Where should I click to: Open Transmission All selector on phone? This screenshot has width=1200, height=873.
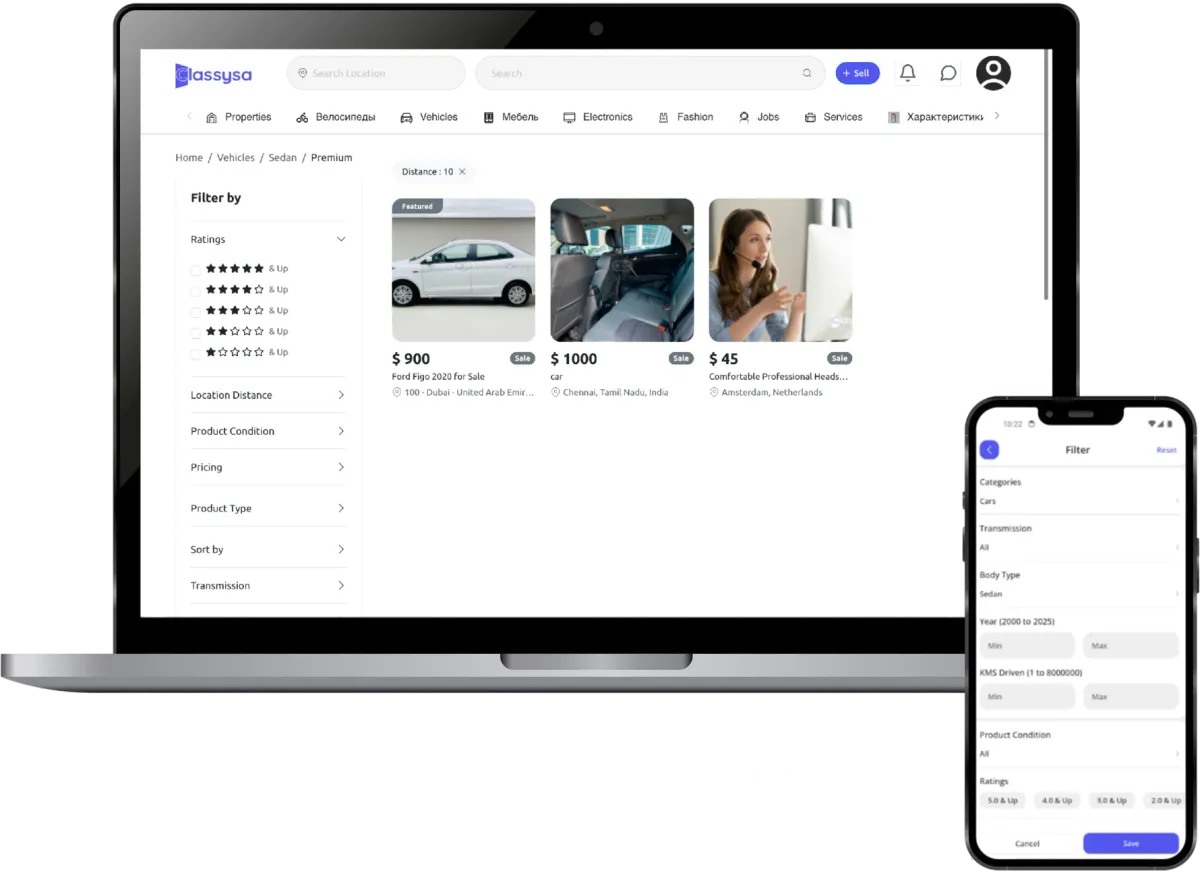click(x=1079, y=547)
